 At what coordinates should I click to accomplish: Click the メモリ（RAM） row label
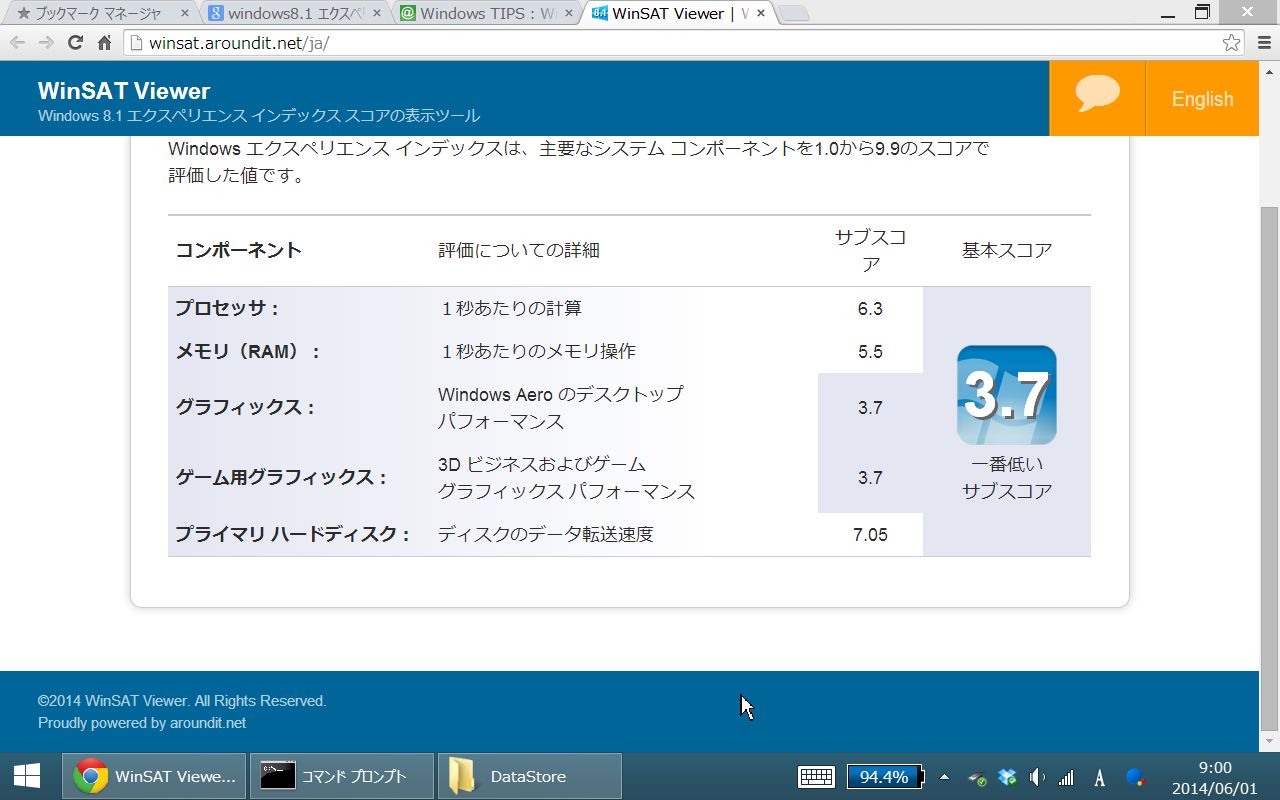(x=248, y=352)
